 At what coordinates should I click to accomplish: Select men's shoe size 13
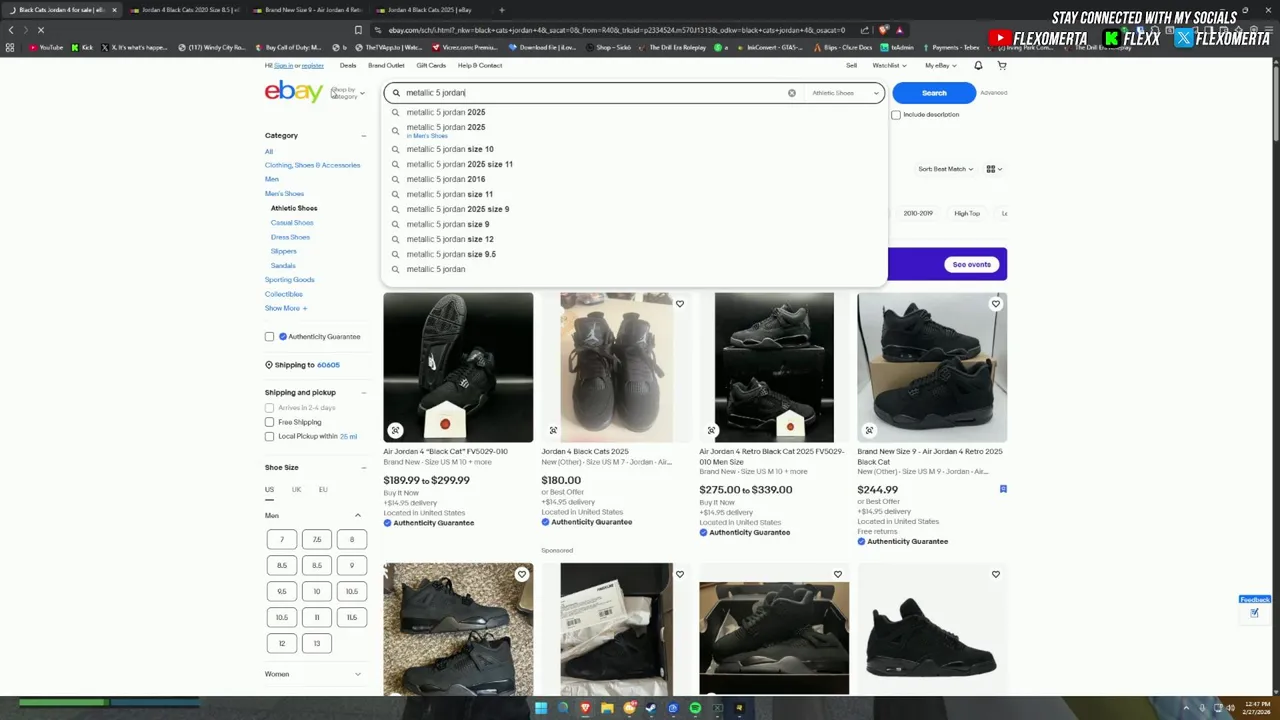(x=317, y=643)
